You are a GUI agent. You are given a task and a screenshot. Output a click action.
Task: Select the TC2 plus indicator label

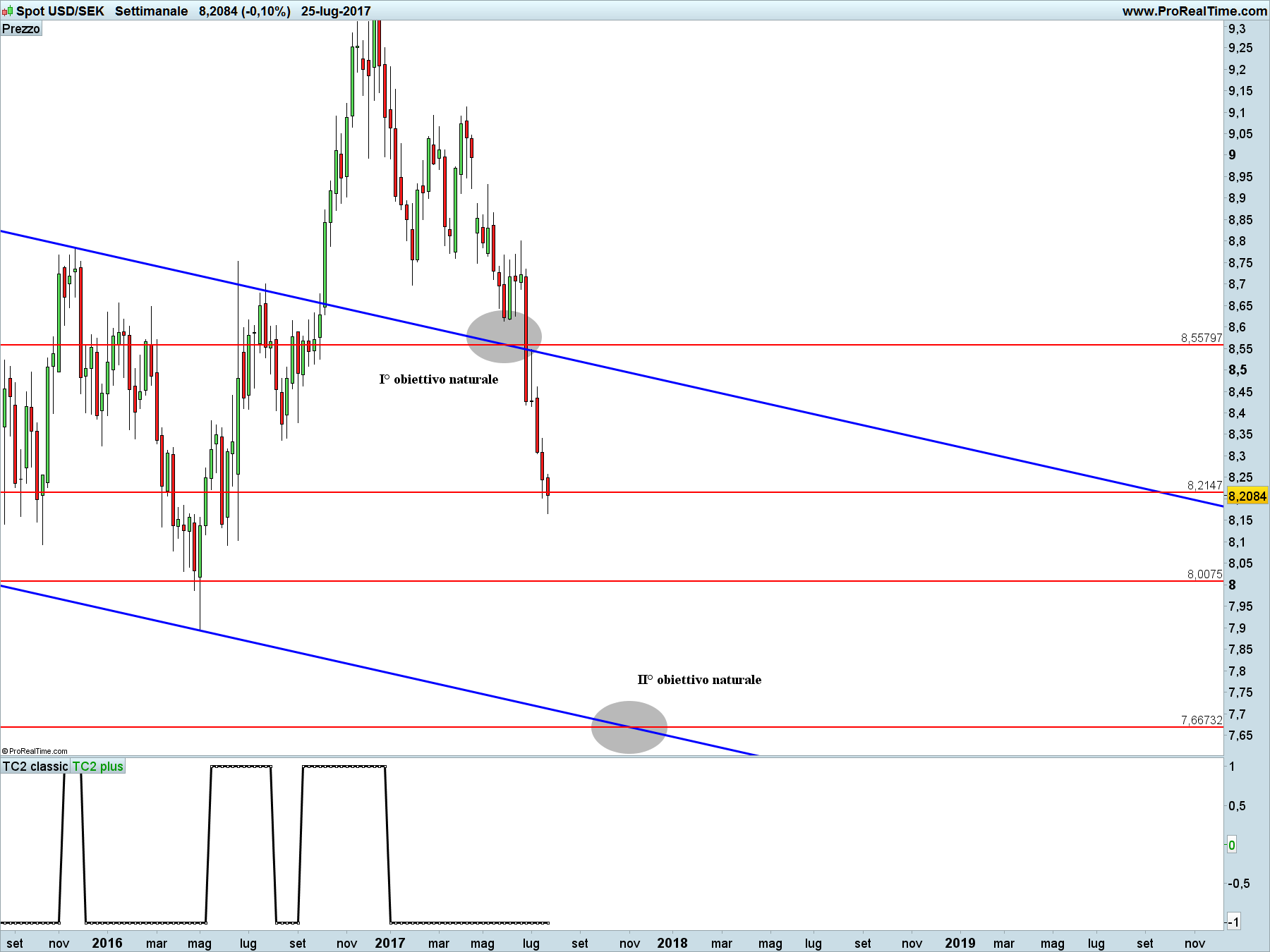pos(98,767)
